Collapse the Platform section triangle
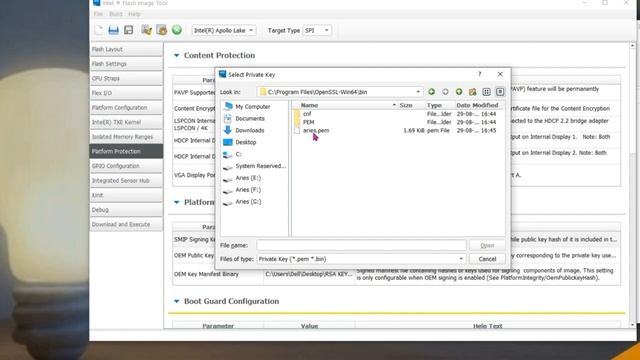 pyautogui.click(x=176, y=202)
